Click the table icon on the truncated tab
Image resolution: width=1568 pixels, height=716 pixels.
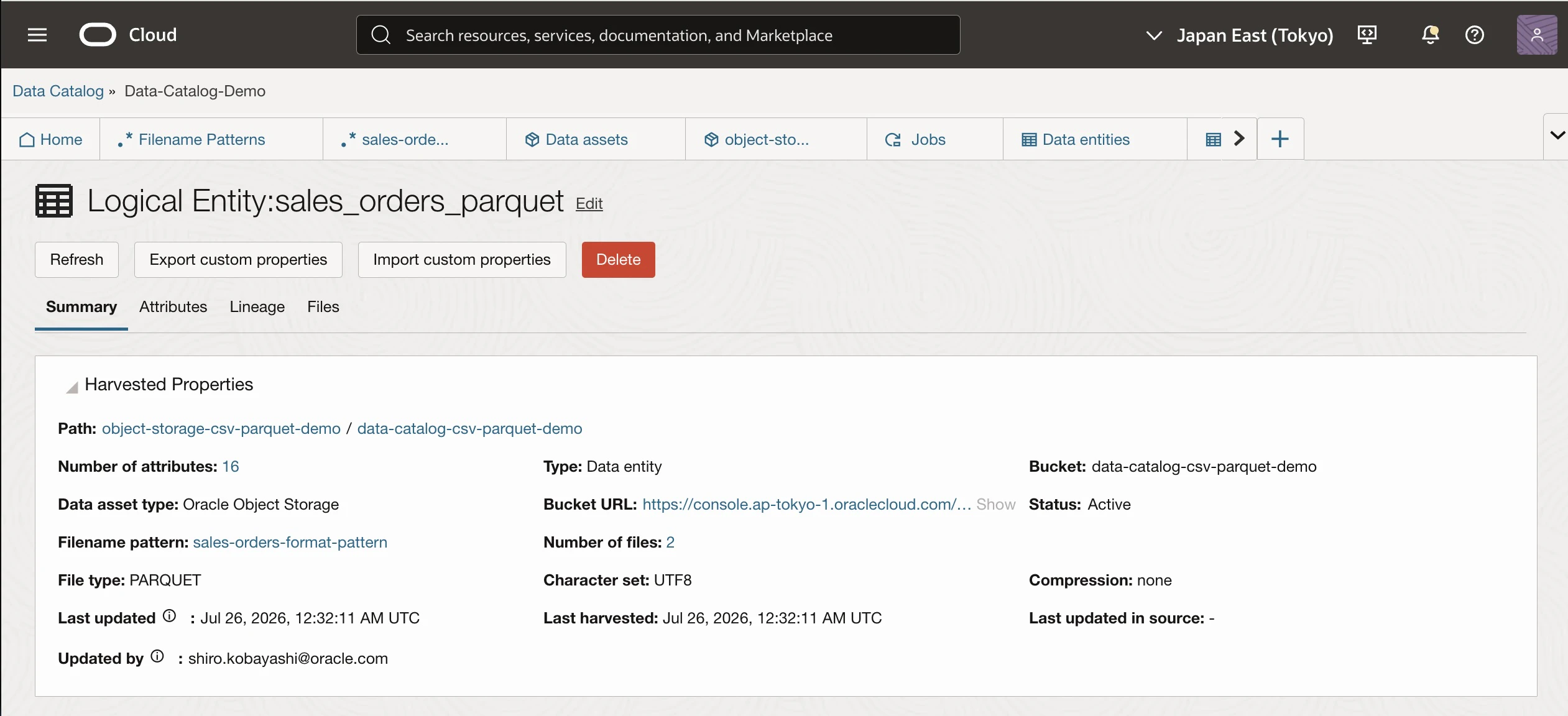[x=1214, y=140]
